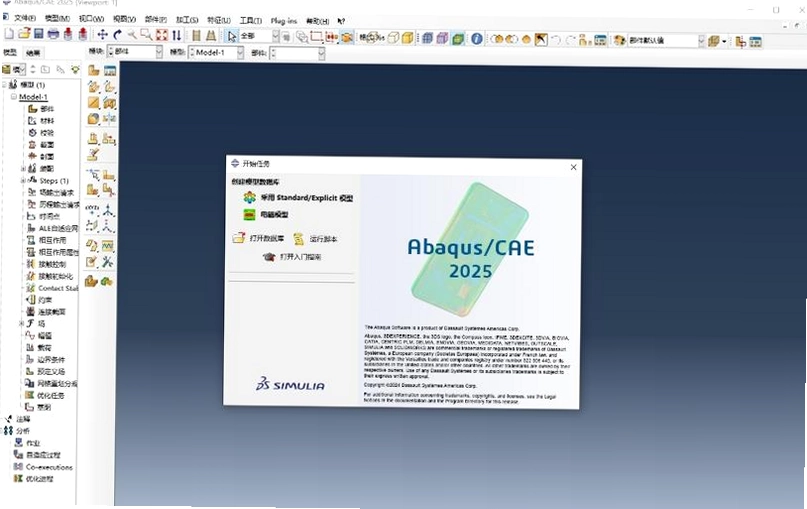Click the Create Part tool icon
The width and height of the screenshot is (807, 509).
click(x=94, y=71)
